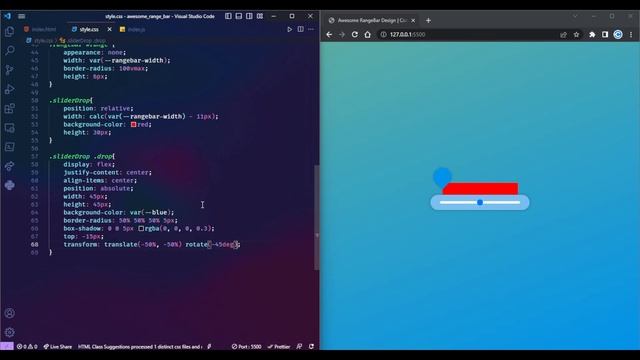Click the .sliderDrop .drop breadcrumb
The width and height of the screenshot is (640, 360).
coord(83,40)
